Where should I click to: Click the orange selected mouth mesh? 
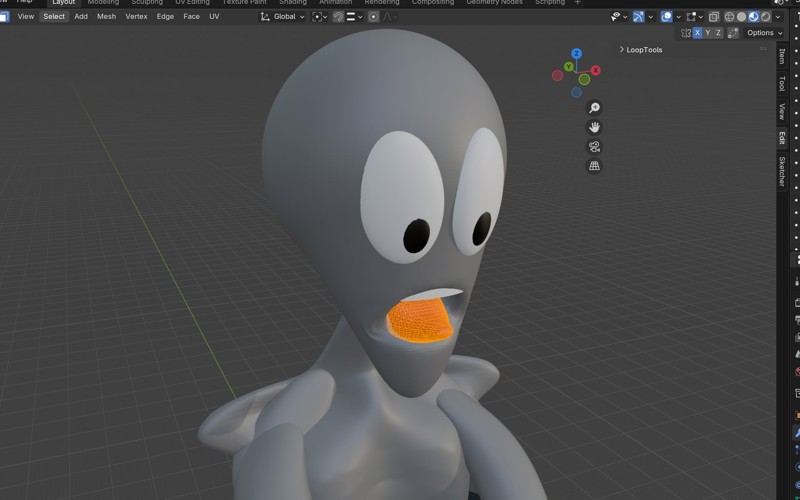(416, 321)
